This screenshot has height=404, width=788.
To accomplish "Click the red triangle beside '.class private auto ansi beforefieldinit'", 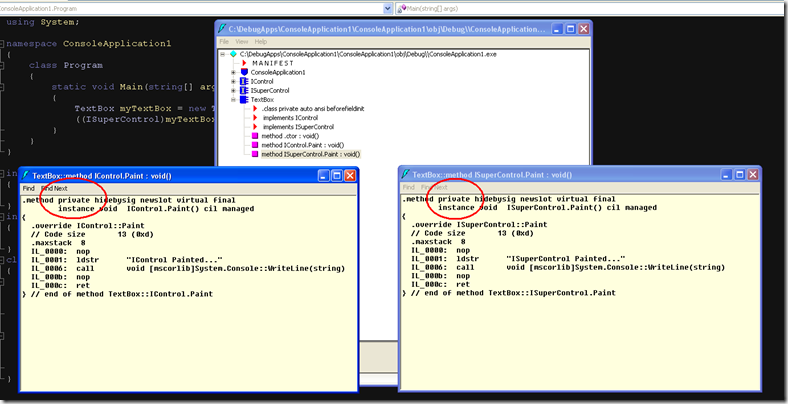I will click(x=255, y=109).
